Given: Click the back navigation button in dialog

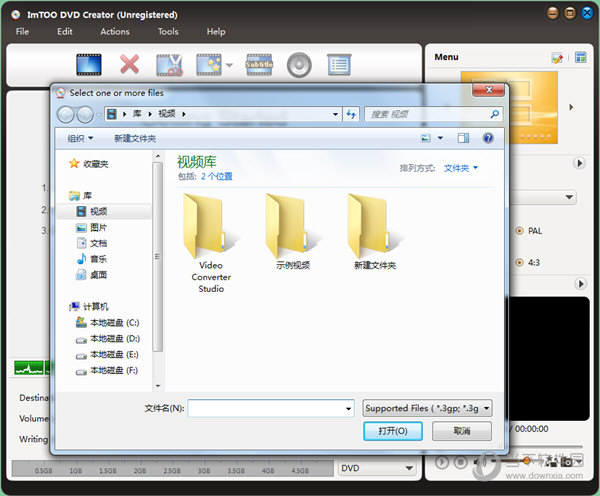Looking at the screenshot, I should tap(65, 114).
